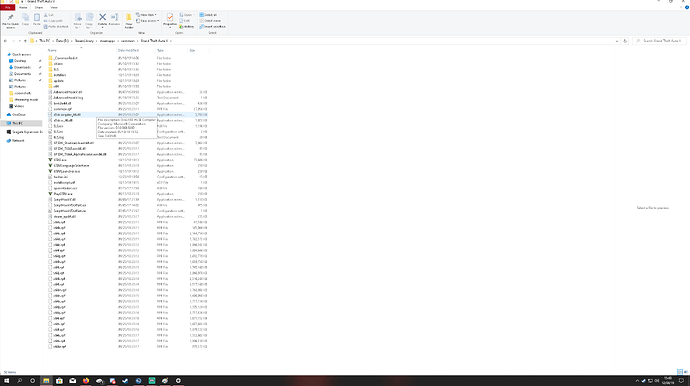Click Select none in the ribbon

click(x=210, y=21)
